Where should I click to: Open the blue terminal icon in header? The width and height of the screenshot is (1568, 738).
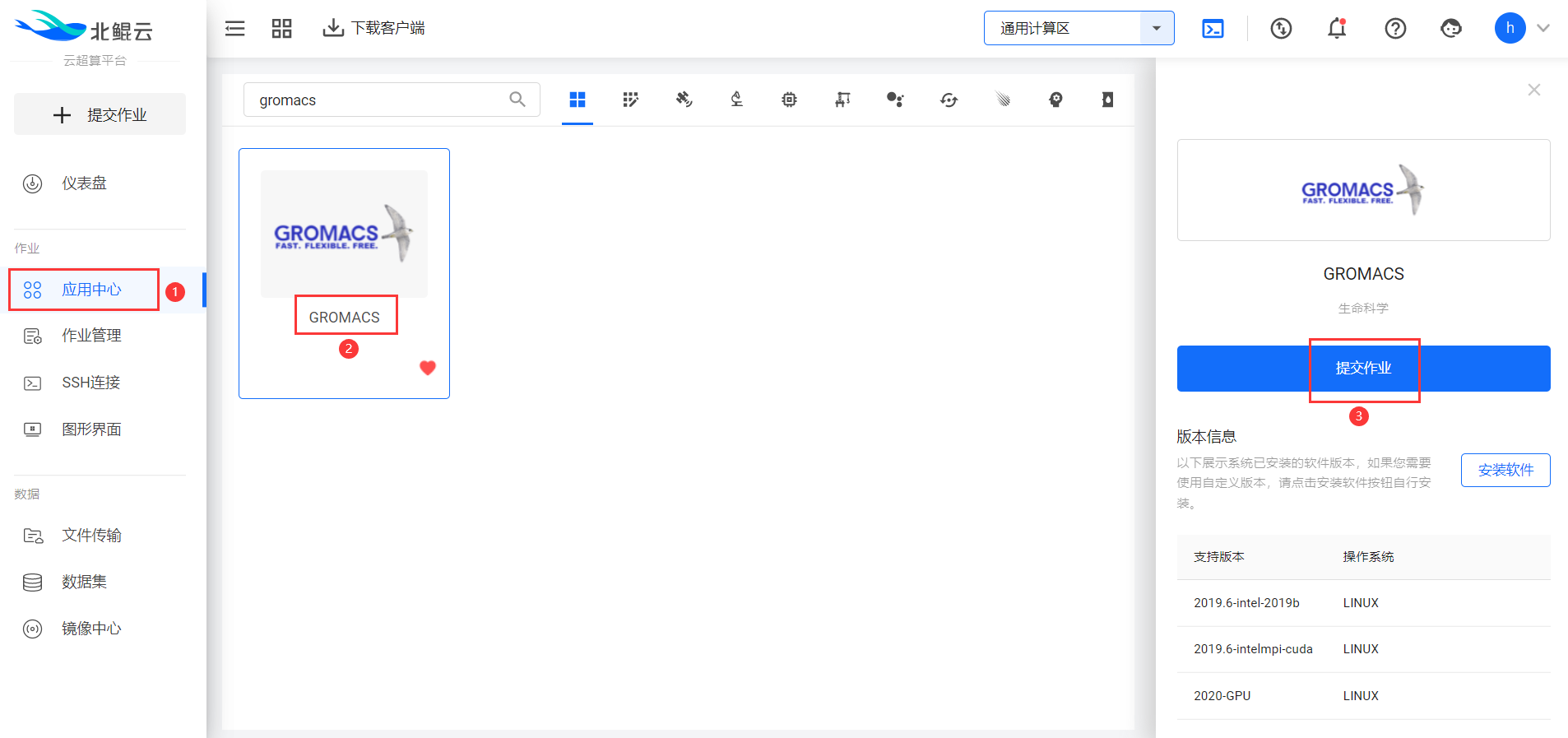click(1213, 29)
